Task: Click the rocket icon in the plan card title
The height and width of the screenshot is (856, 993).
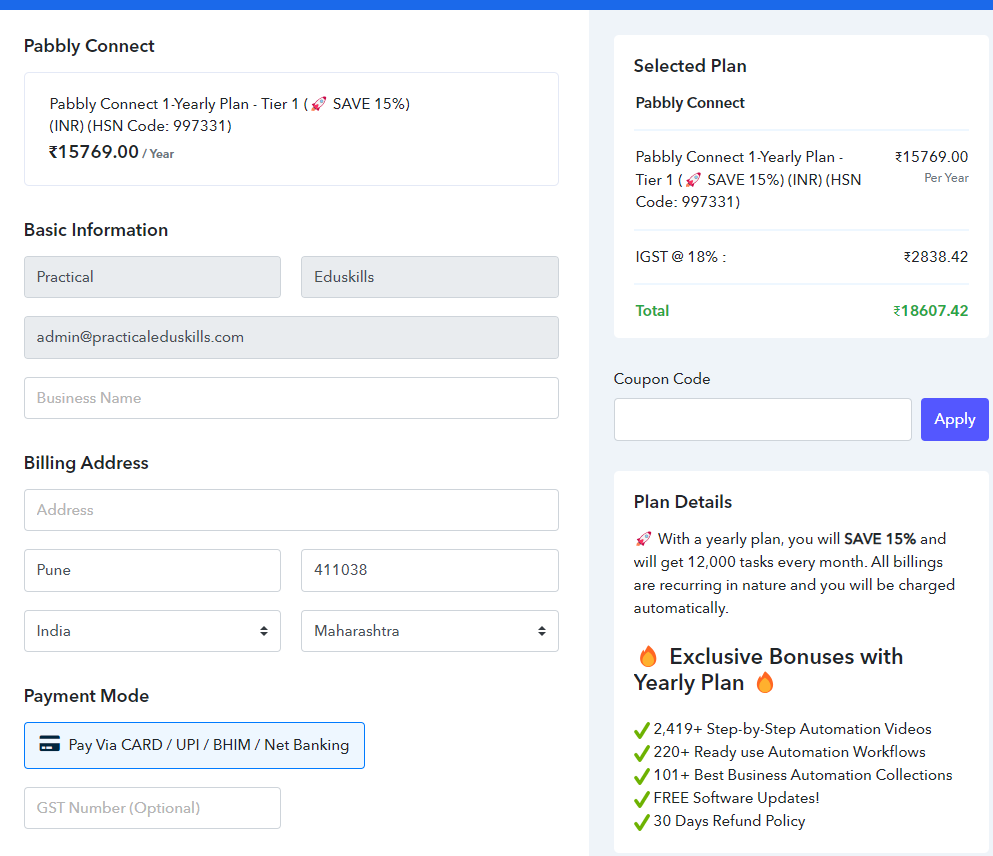Action: pyautogui.click(x=319, y=103)
